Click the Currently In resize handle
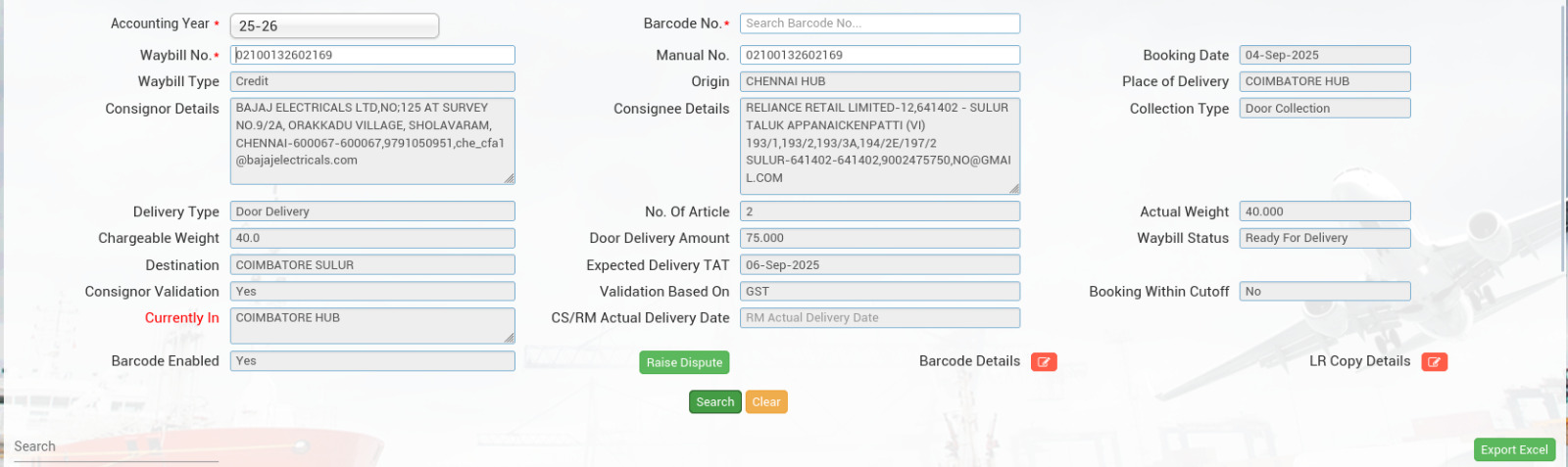The height and width of the screenshot is (467, 1568). (x=510, y=339)
